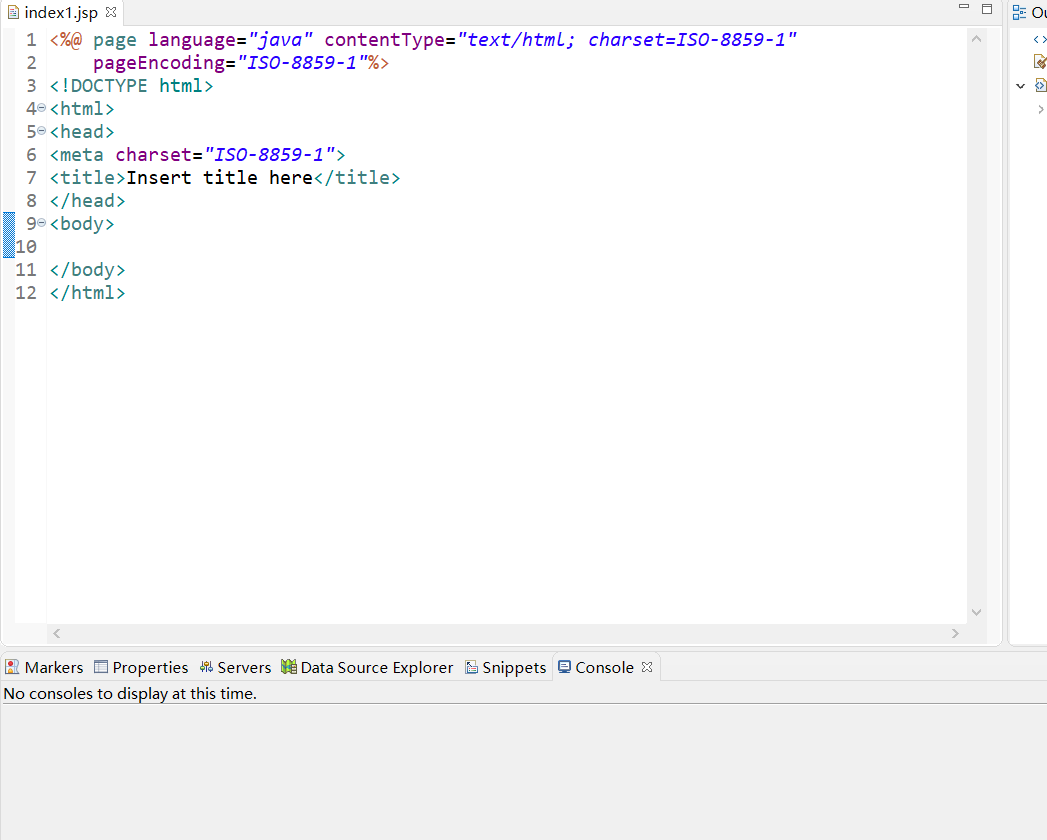Click the editor vertical scrollbar up arrow
The height and width of the screenshot is (840, 1047).
(x=976, y=39)
